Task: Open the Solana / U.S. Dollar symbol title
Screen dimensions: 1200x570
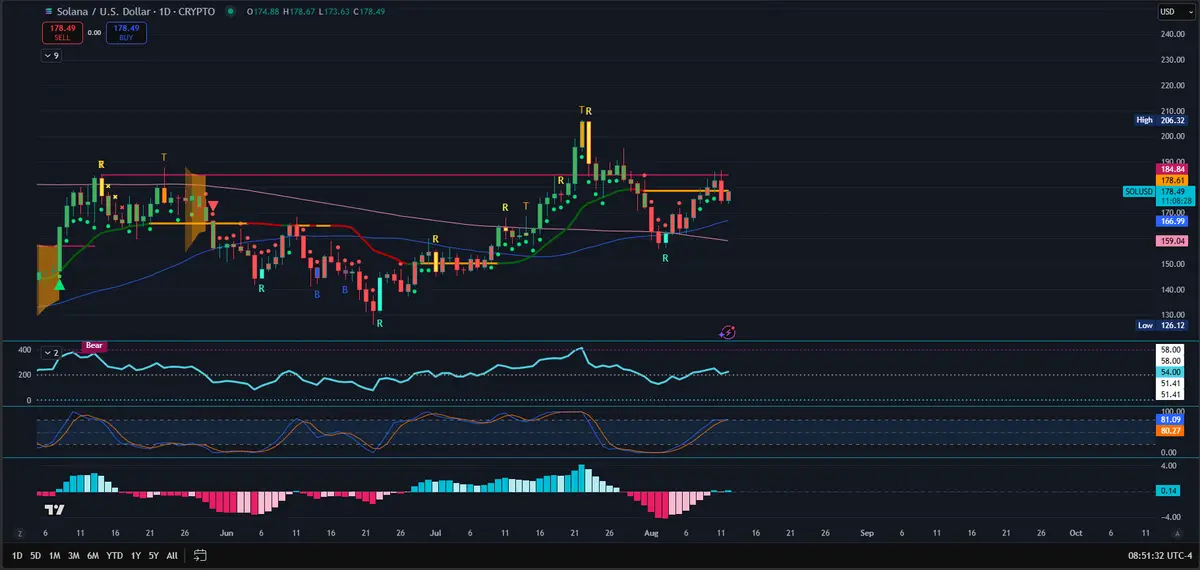Action: coord(103,12)
